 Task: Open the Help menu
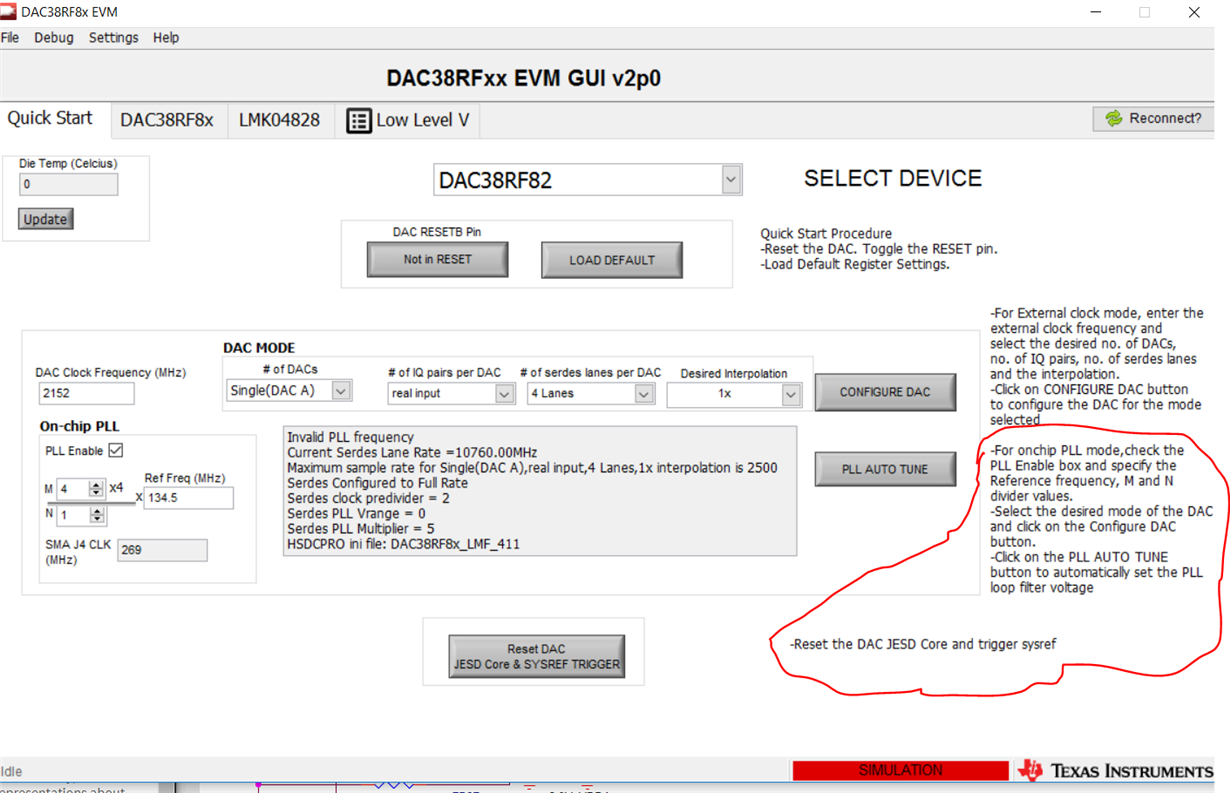click(x=166, y=37)
